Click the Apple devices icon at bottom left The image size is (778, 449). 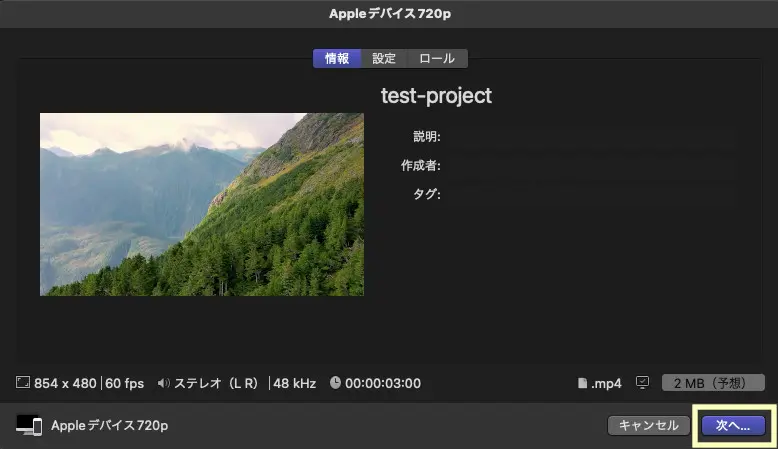click(x=29, y=425)
